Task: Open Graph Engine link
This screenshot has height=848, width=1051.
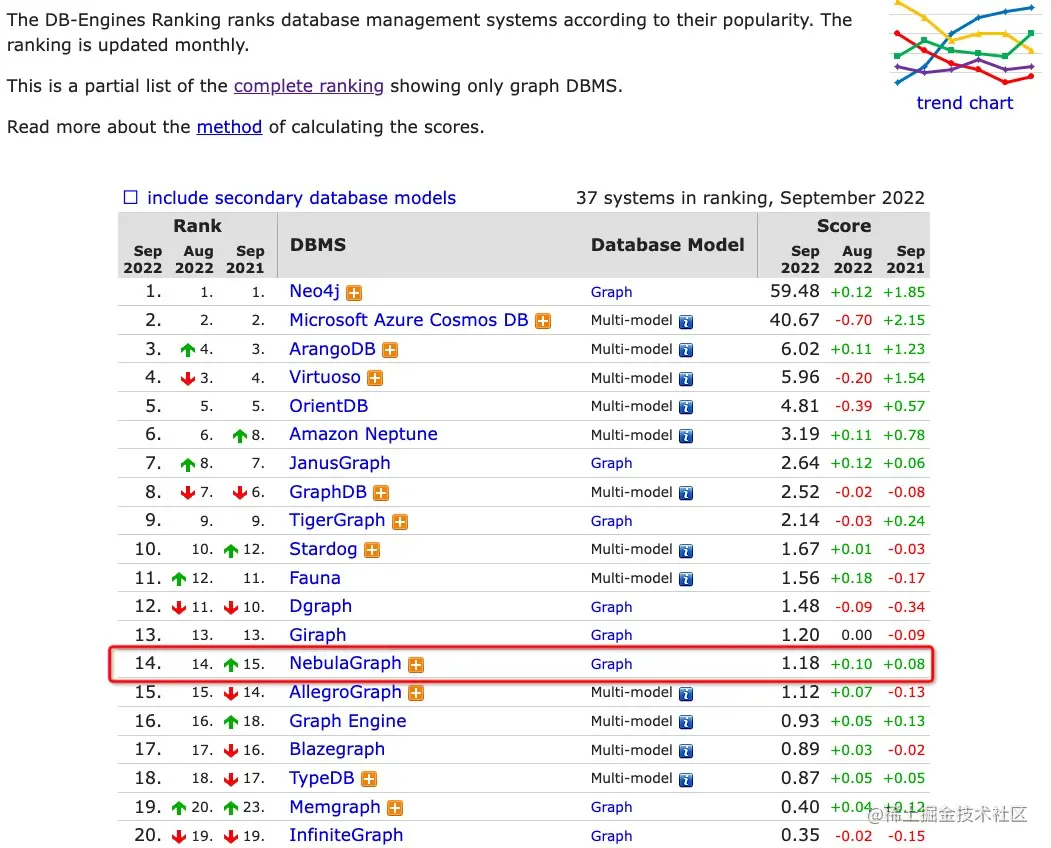Action: tap(347, 721)
